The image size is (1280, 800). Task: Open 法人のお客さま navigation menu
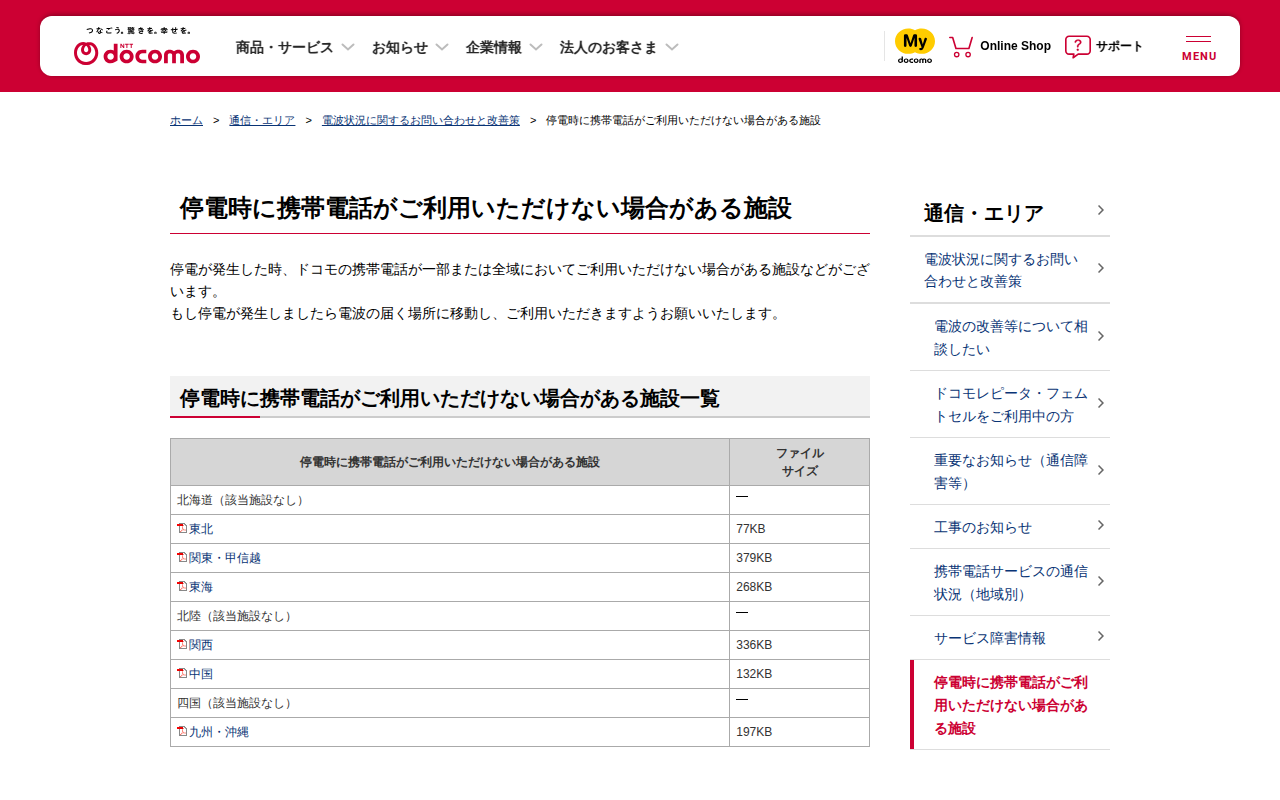click(x=619, y=47)
